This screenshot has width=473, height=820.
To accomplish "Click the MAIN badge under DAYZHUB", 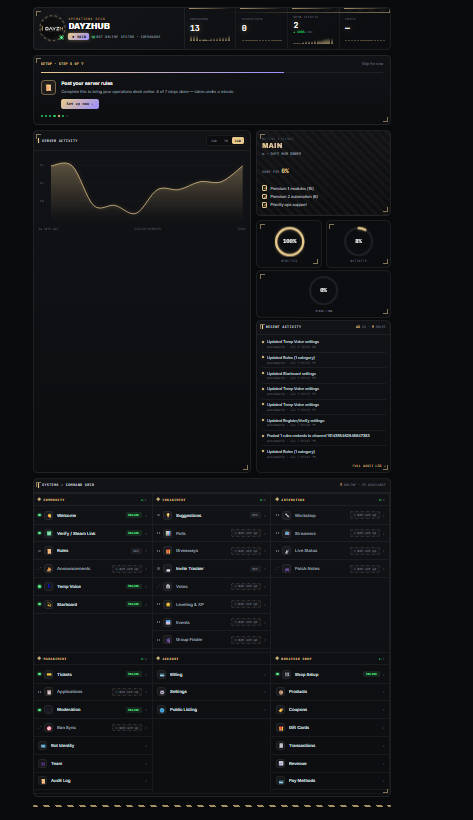I will [x=78, y=37].
